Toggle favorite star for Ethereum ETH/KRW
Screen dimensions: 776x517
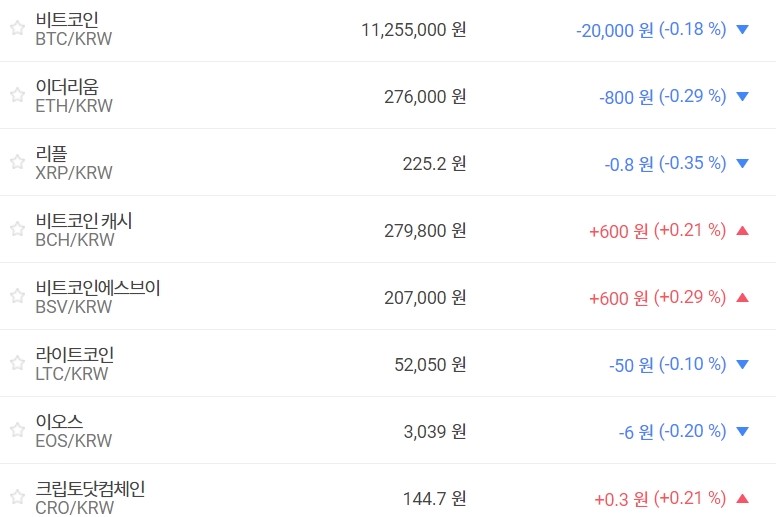[x=17, y=96]
